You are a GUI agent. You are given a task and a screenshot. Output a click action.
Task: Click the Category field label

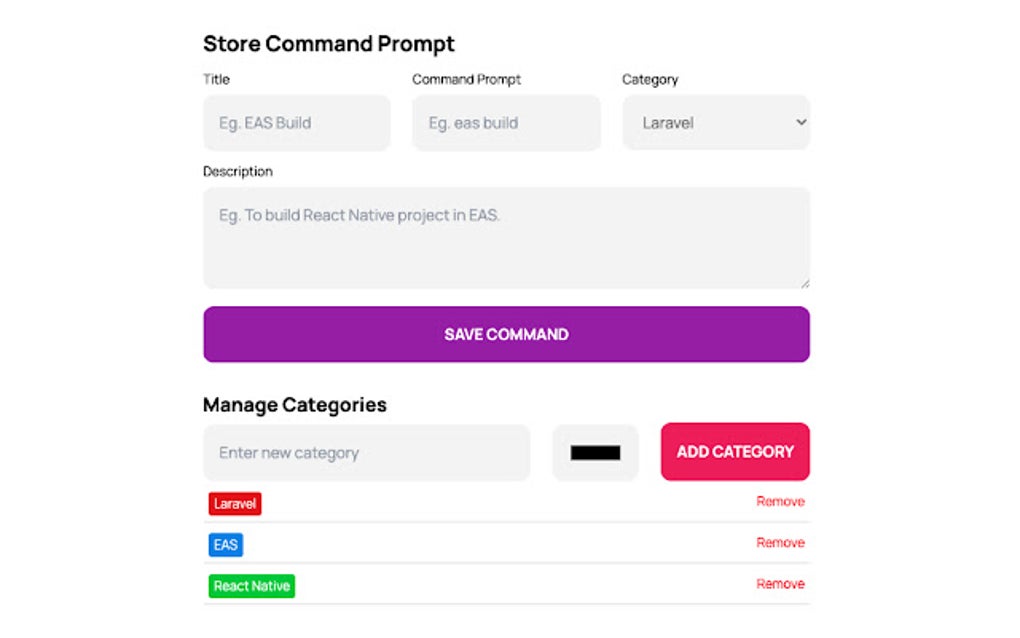(650, 79)
